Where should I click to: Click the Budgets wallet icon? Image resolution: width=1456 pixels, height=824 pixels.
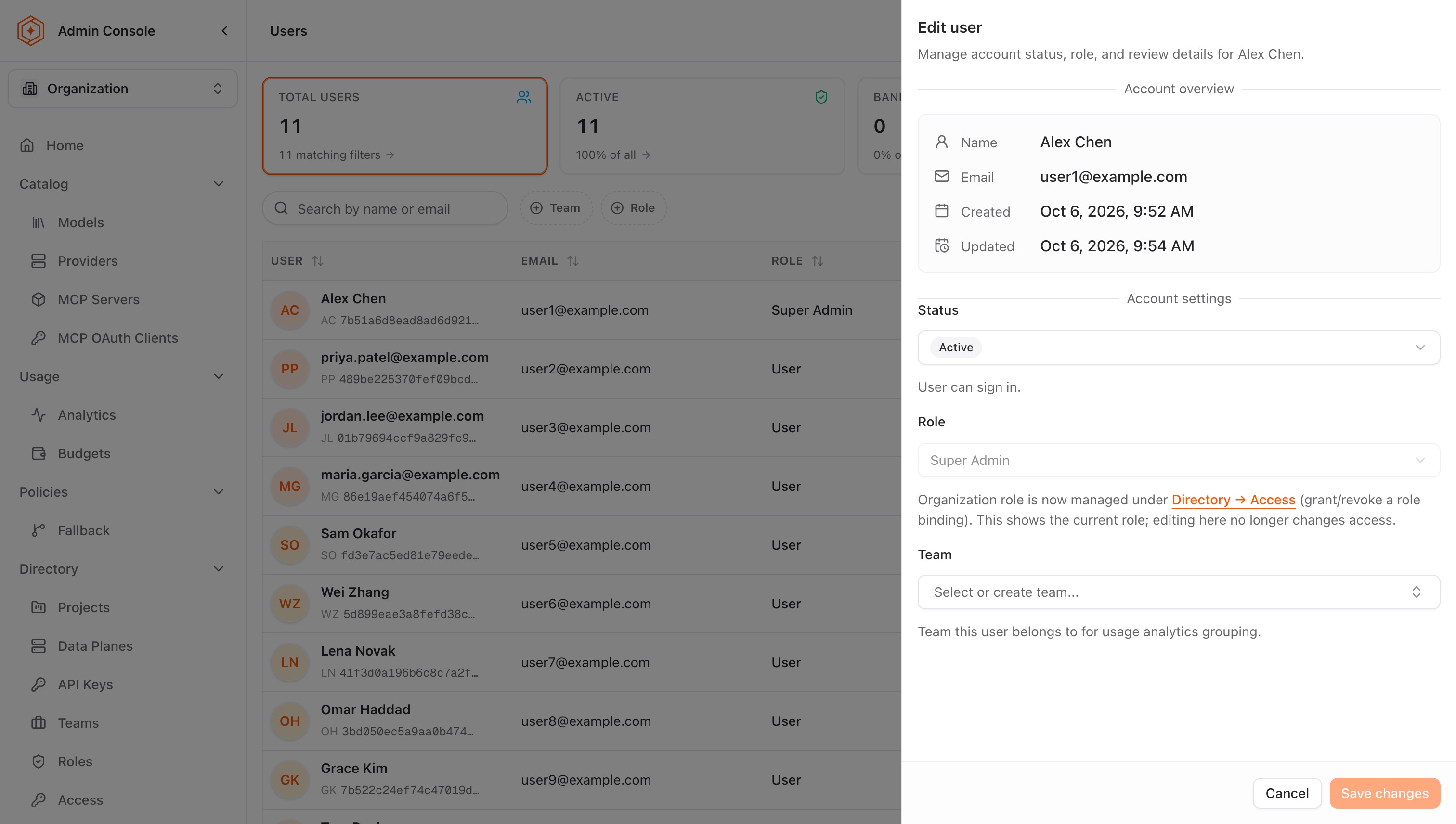38,453
